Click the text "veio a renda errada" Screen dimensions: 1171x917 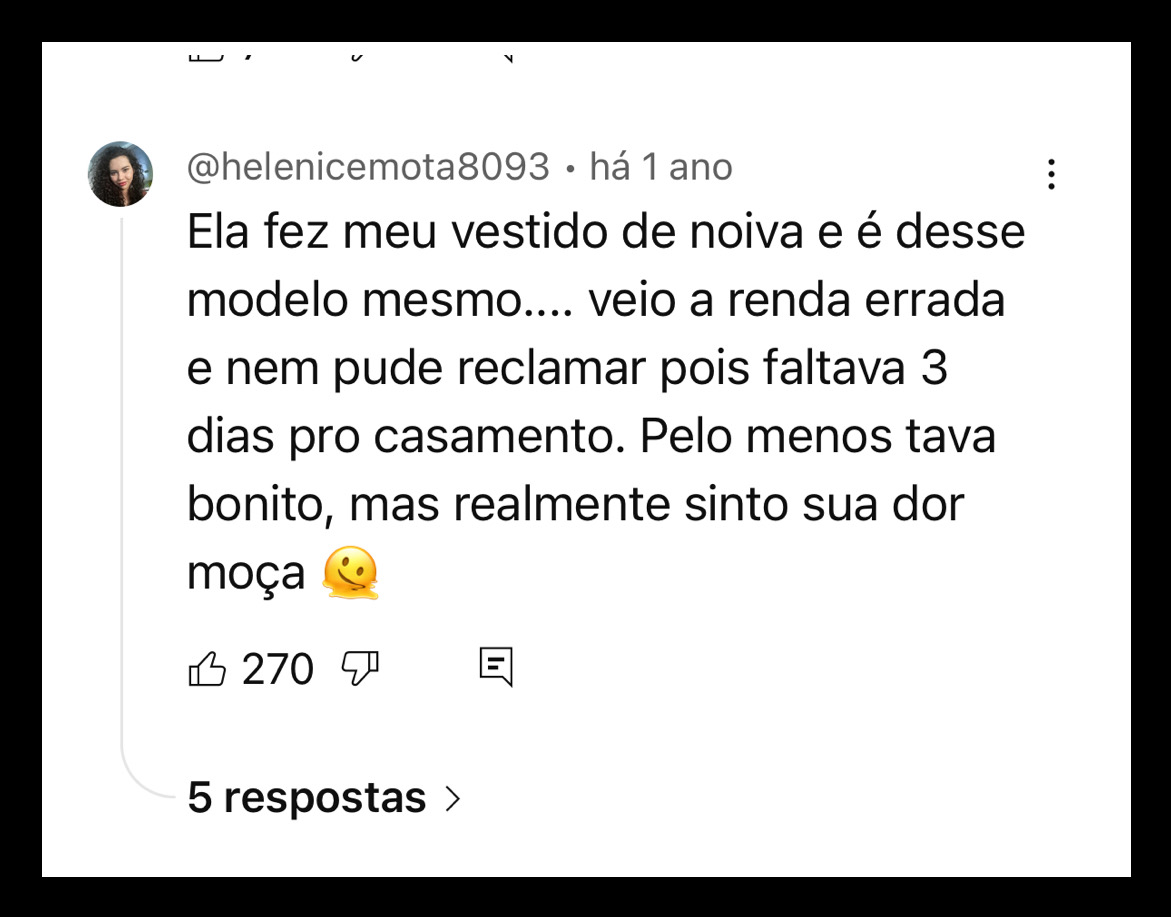796,301
